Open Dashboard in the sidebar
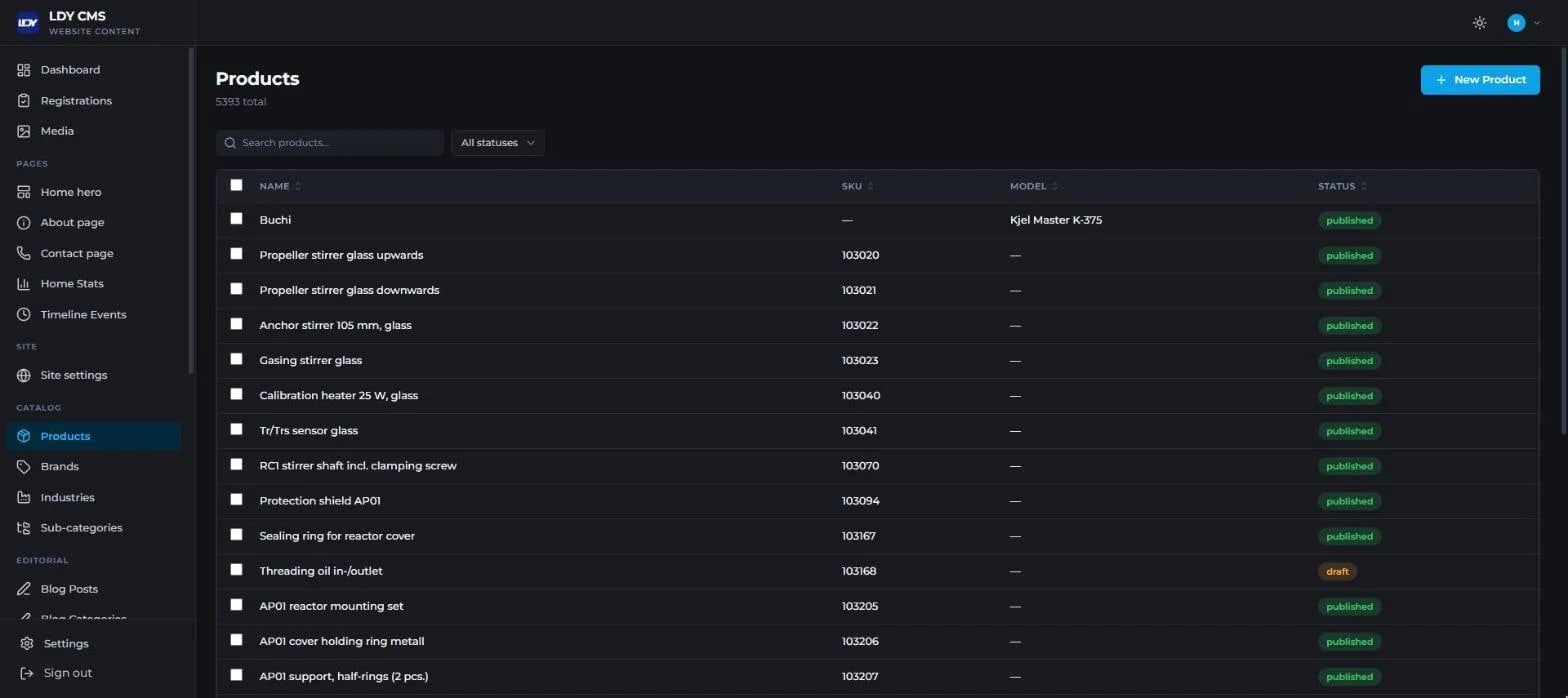The width and height of the screenshot is (1568, 698). tap(93, 70)
